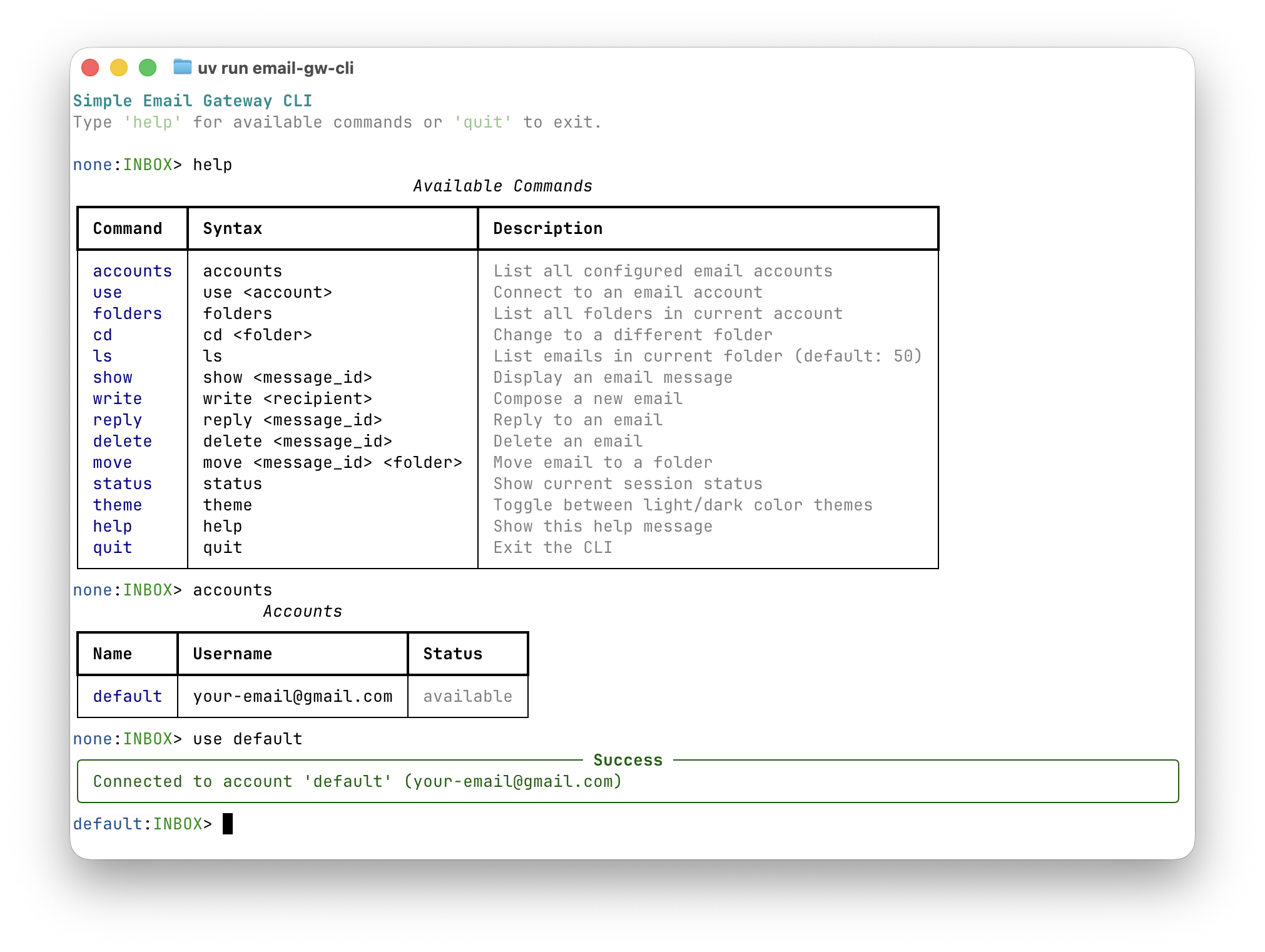Click 'ls' in the Command column
The image size is (1265, 952).
(103, 356)
